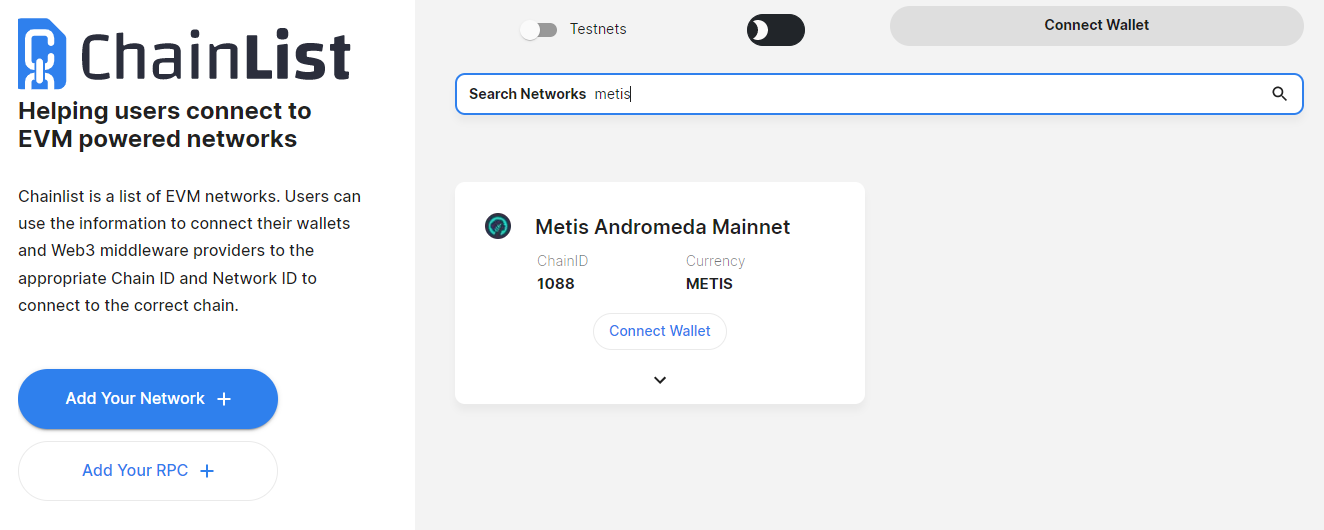
Task: Click the Testnets label
Action: pyautogui.click(x=598, y=29)
